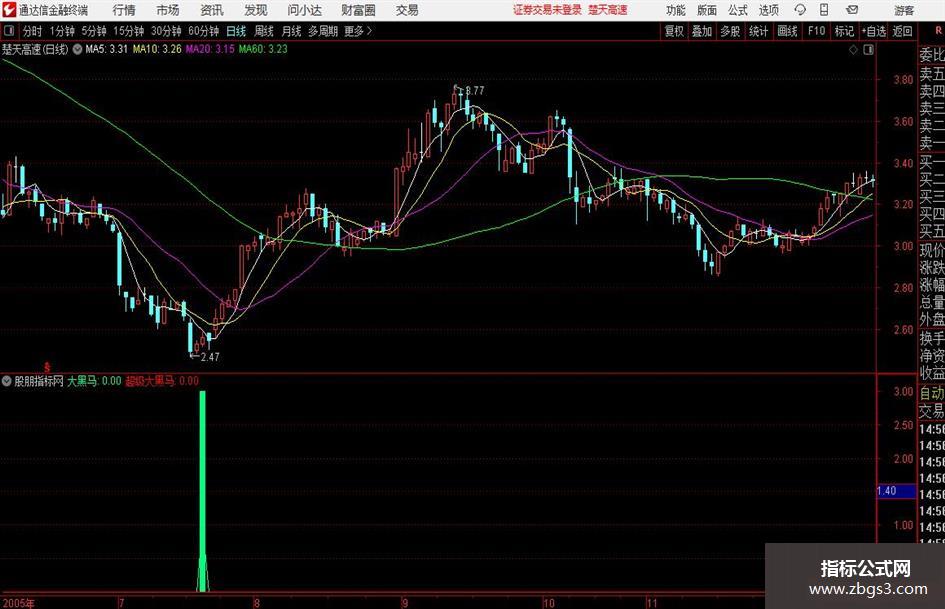
Task: Click the 通达信 red logo icon
Action: click(x=8, y=10)
